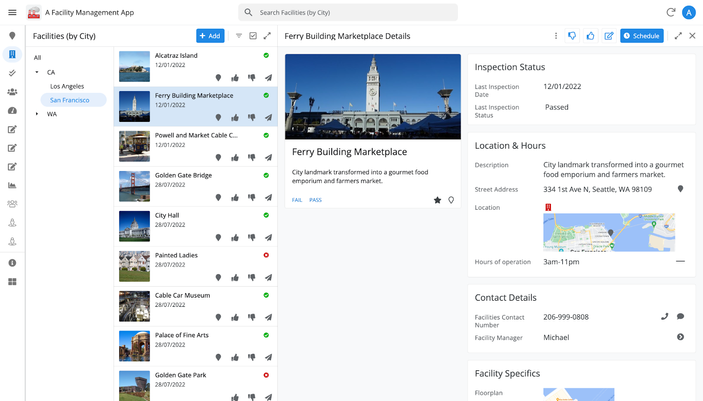Open the Alcatraz Island thumbnail

(x=135, y=66)
